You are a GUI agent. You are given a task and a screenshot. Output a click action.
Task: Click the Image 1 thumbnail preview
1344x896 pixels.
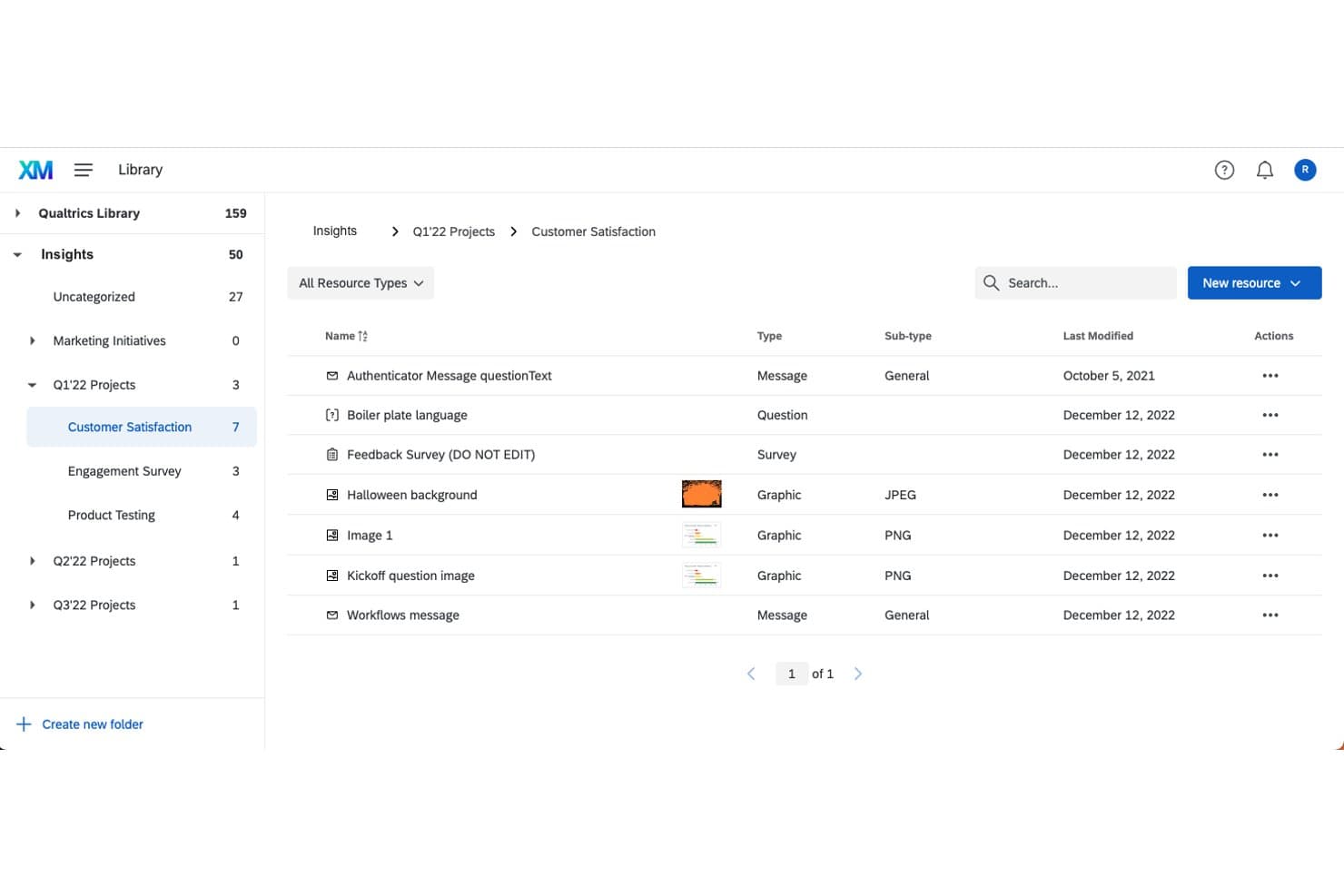[x=701, y=536]
